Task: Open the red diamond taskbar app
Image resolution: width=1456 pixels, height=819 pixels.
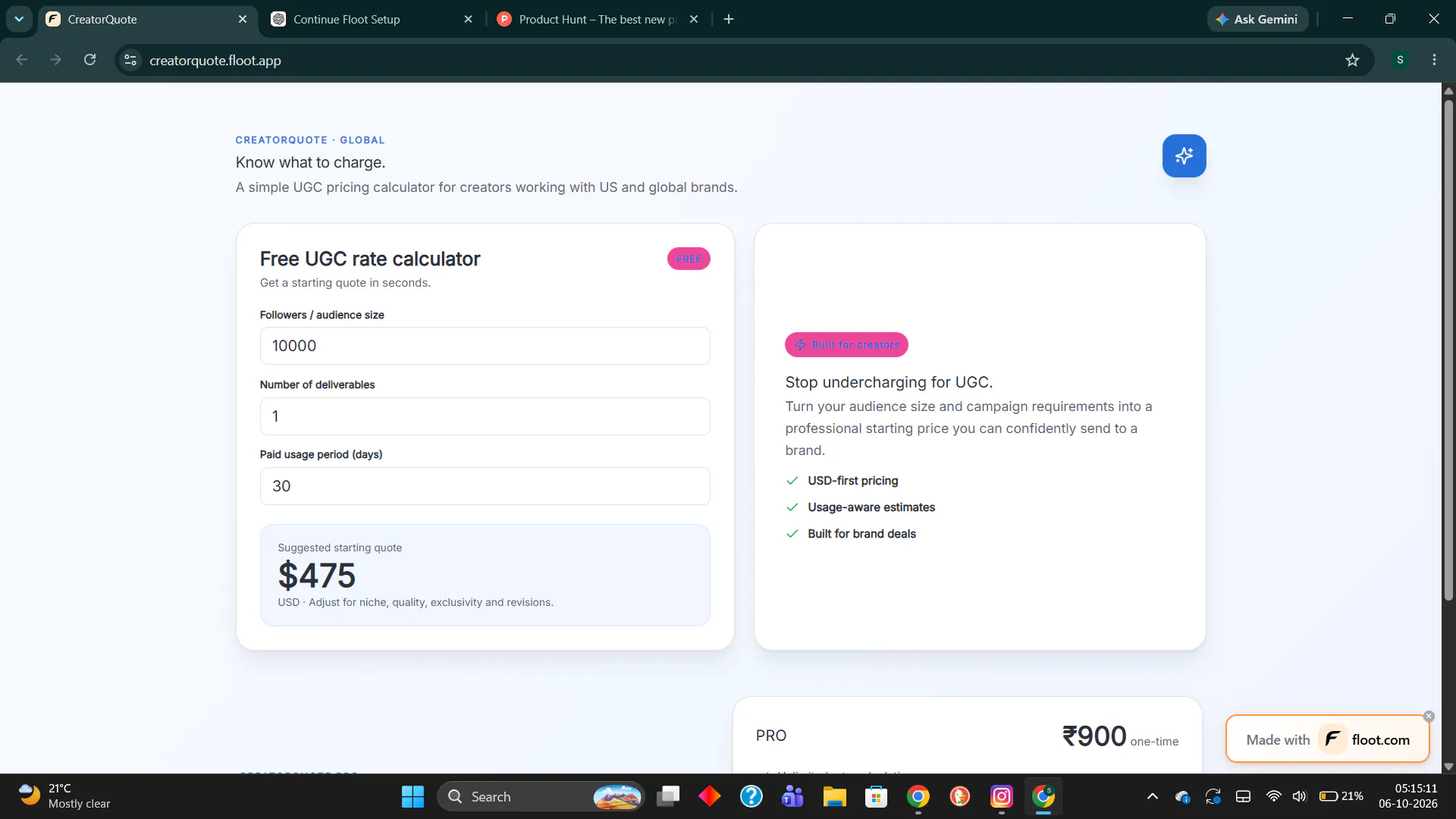Action: point(710,796)
